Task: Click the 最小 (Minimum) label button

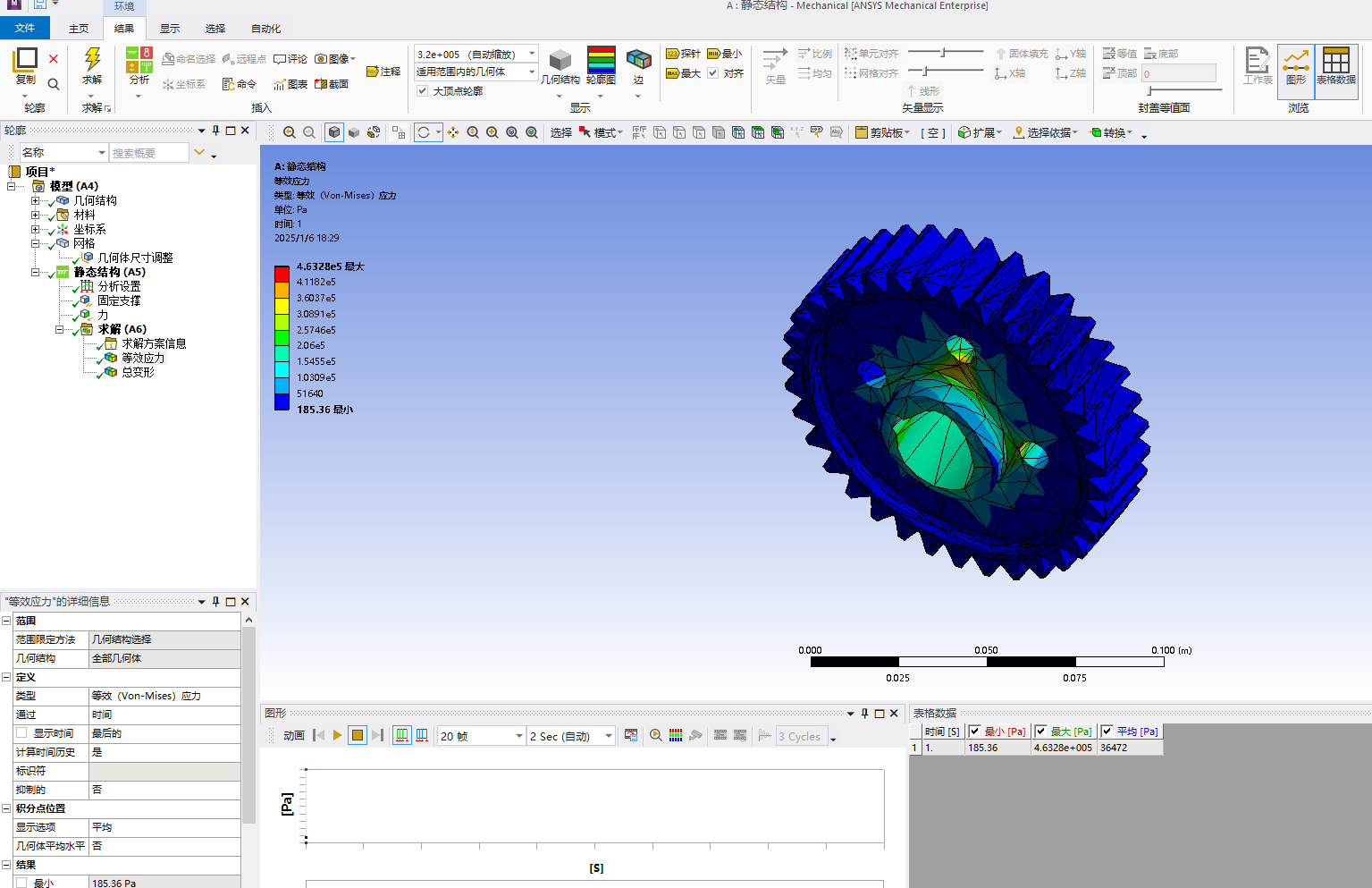Action: 725,54
